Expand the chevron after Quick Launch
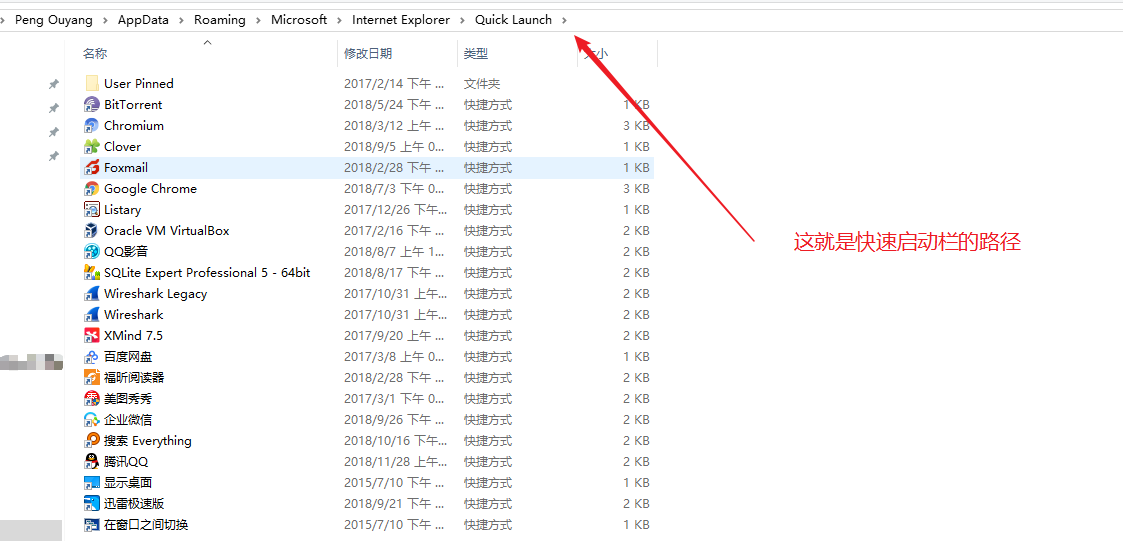This screenshot has width=1123, height=541. pyautogui.click(x=565, y=21)
